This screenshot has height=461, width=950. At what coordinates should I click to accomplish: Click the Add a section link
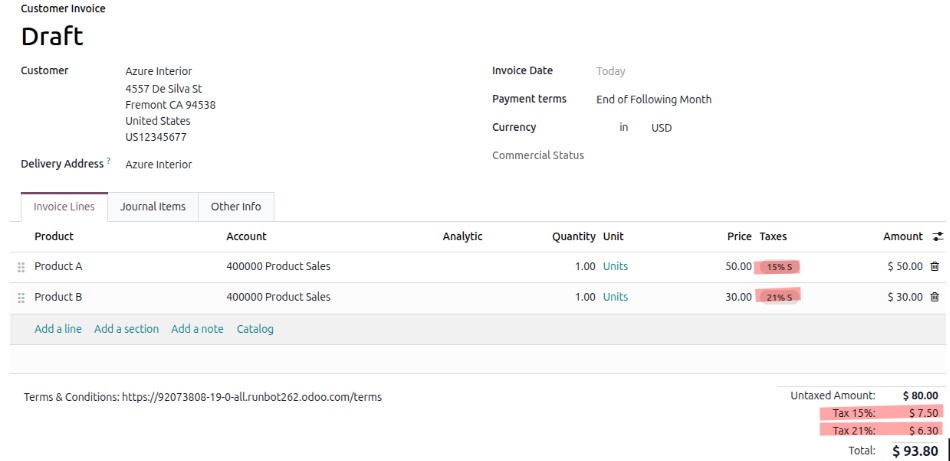click(126, 329)
